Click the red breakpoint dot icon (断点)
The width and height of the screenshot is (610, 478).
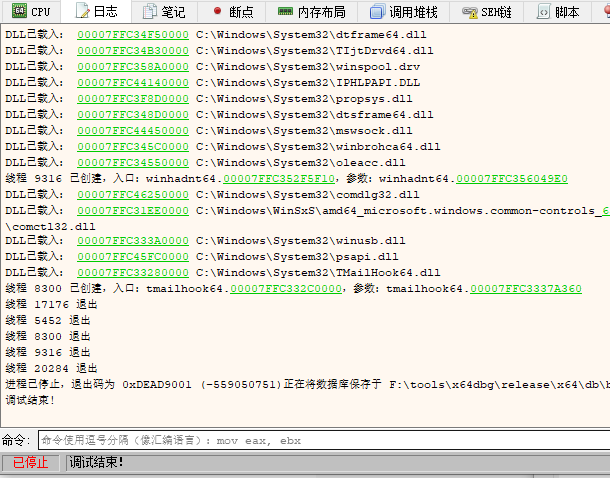tap(217, 12)
